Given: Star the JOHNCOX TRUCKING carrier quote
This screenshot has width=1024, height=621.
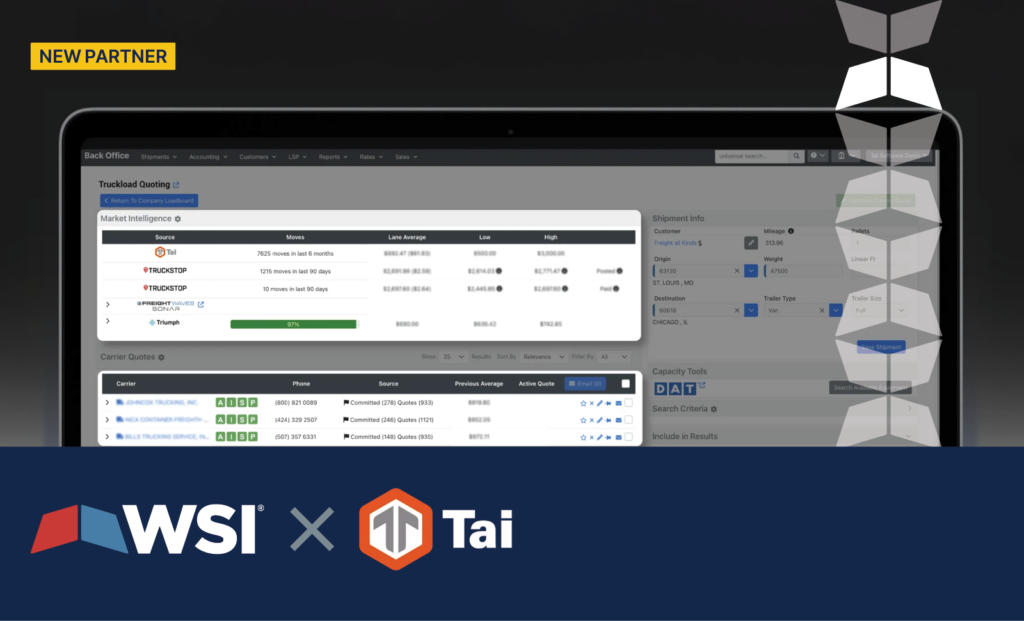Looking at the screenshot, I should click(x=582, y=403).
